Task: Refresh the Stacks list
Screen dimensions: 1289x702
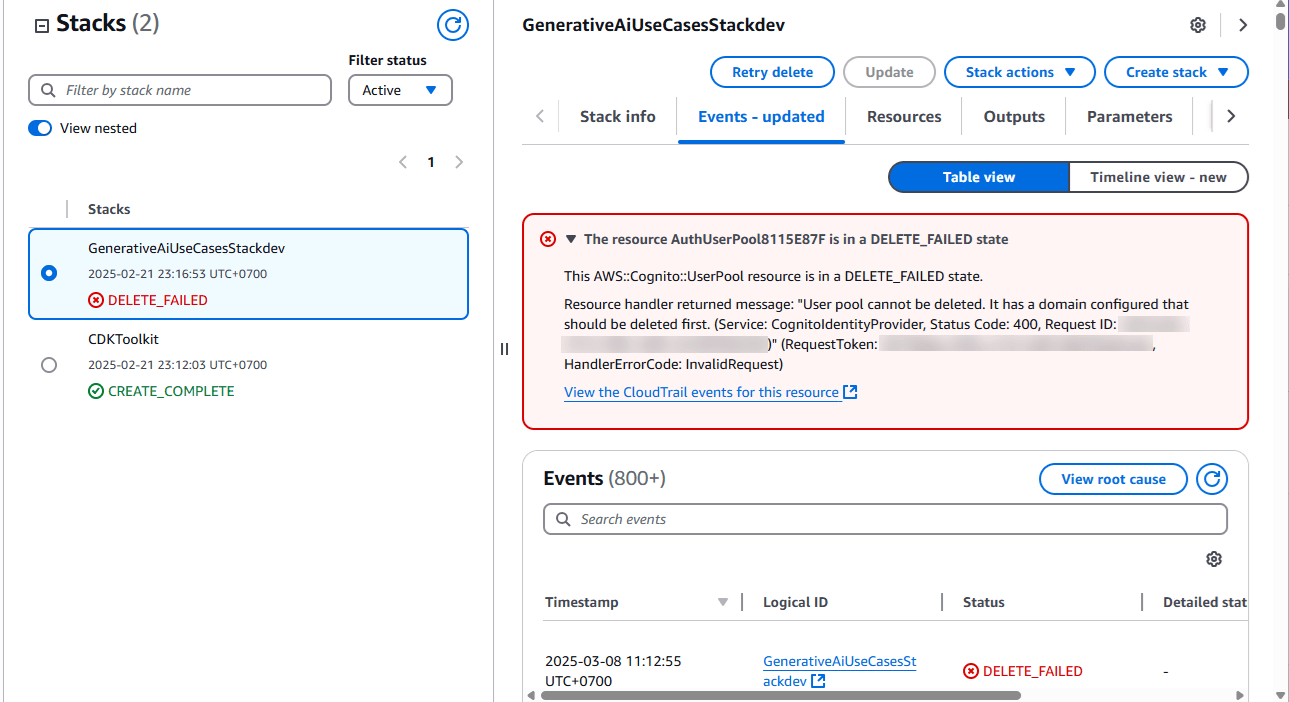Action: [x=453, y=25]
